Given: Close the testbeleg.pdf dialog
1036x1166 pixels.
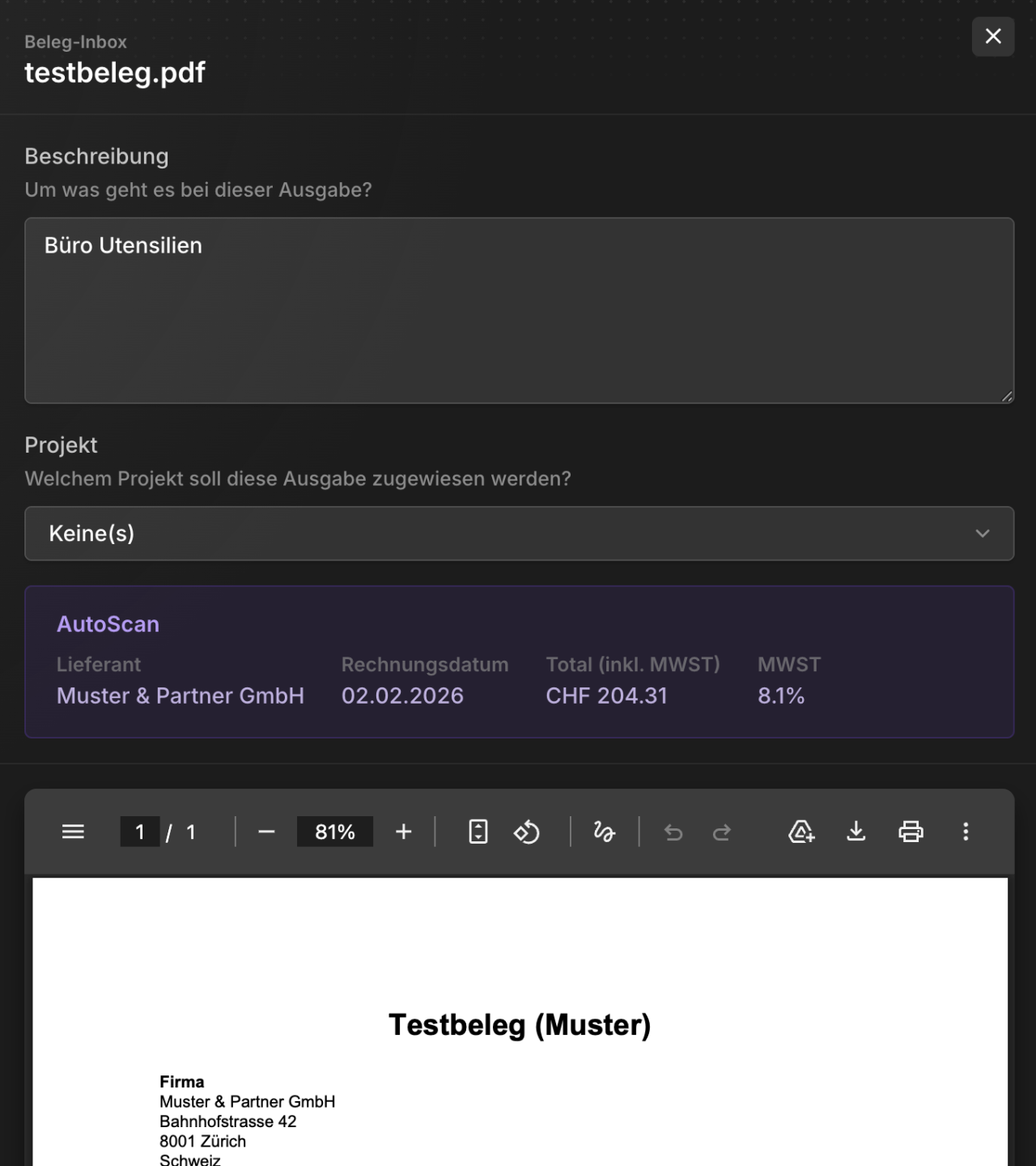Looking at the screenshot, I should [x=993, y=36].
